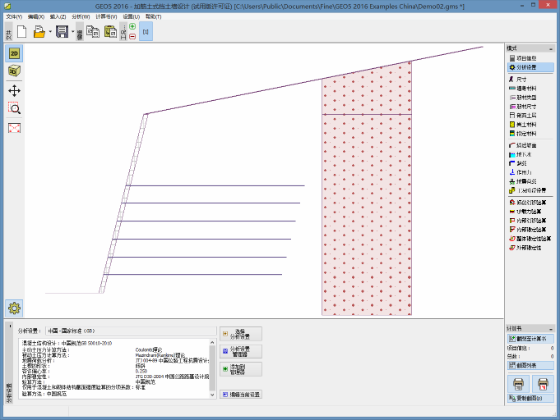The image size is (560, 420).
Task: Open the 文件 (File) menu
Action: [x=14, y=16]
